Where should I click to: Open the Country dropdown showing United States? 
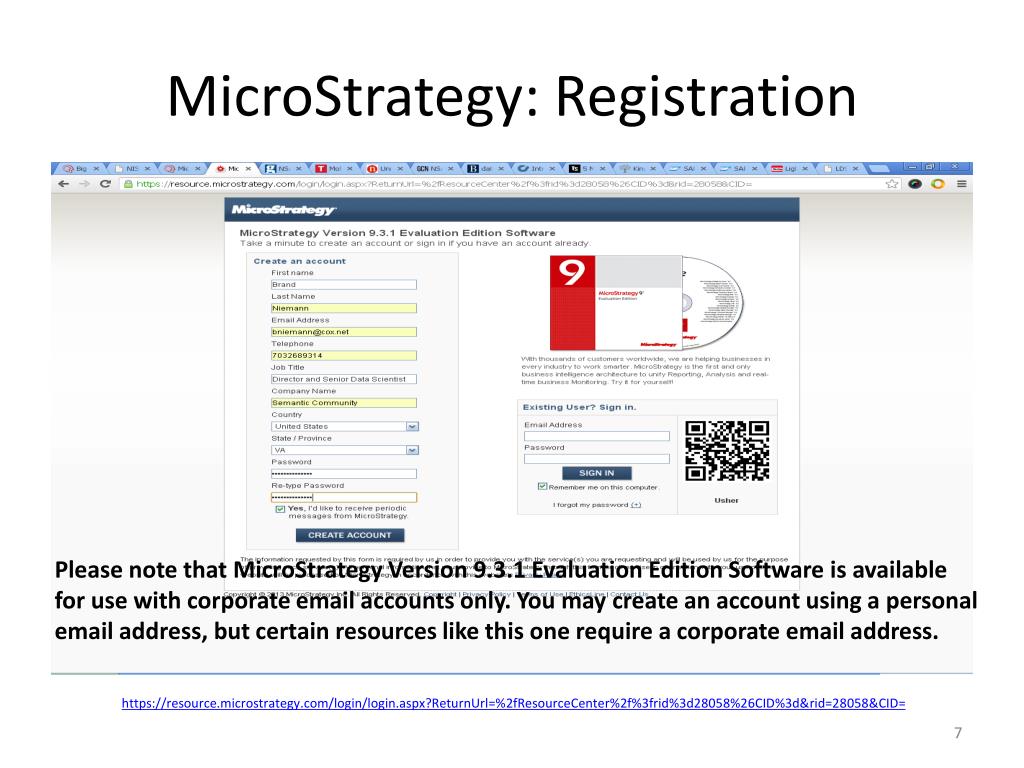(x=345, y=426)
